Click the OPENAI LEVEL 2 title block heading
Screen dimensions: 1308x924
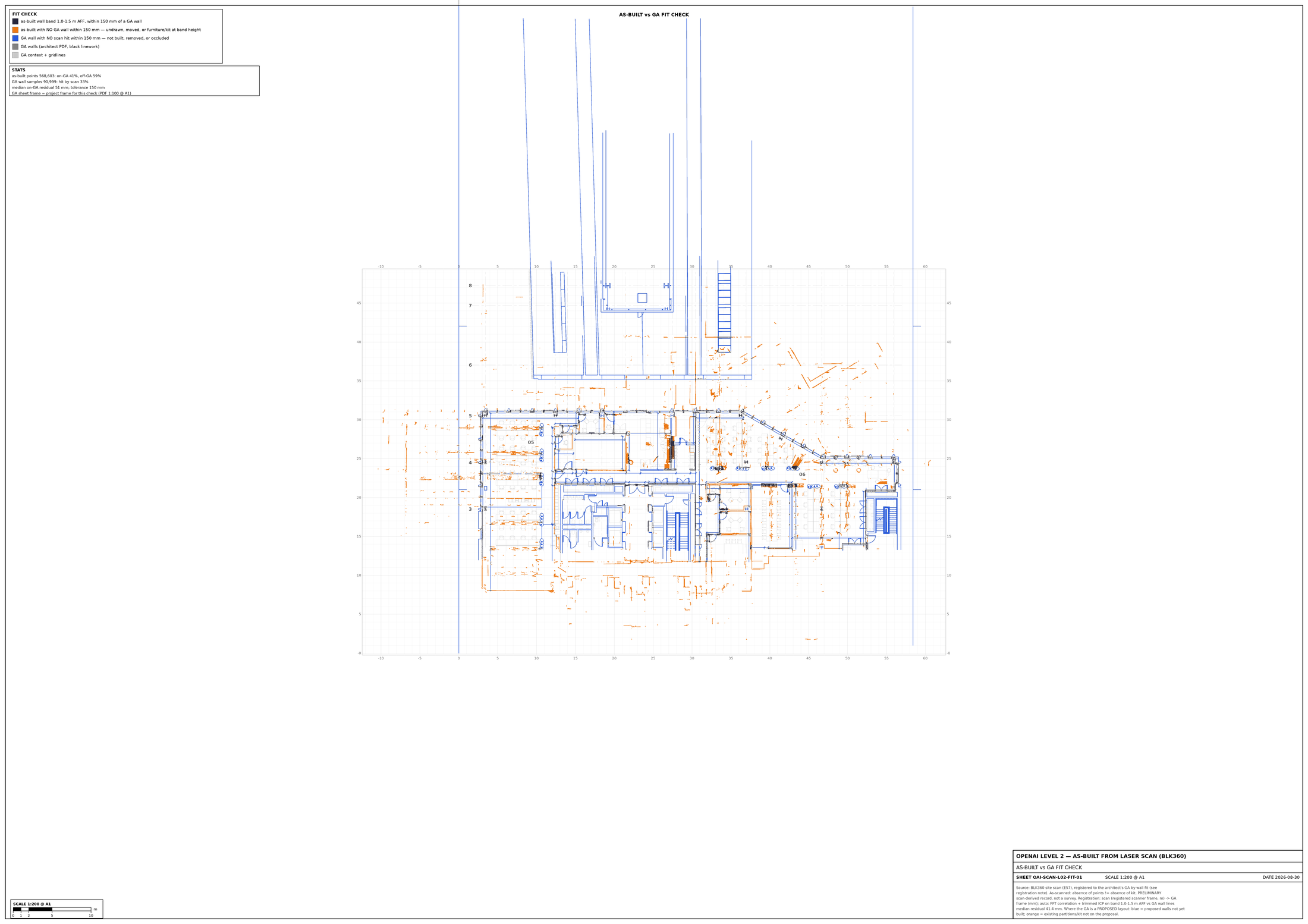click(x=1101, y=856)
